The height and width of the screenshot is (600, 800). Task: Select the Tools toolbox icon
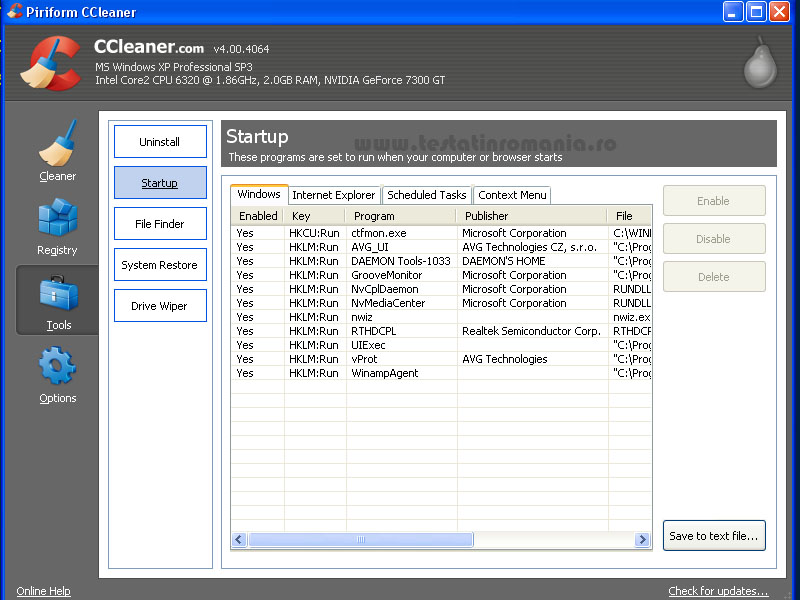pos(58,295)
